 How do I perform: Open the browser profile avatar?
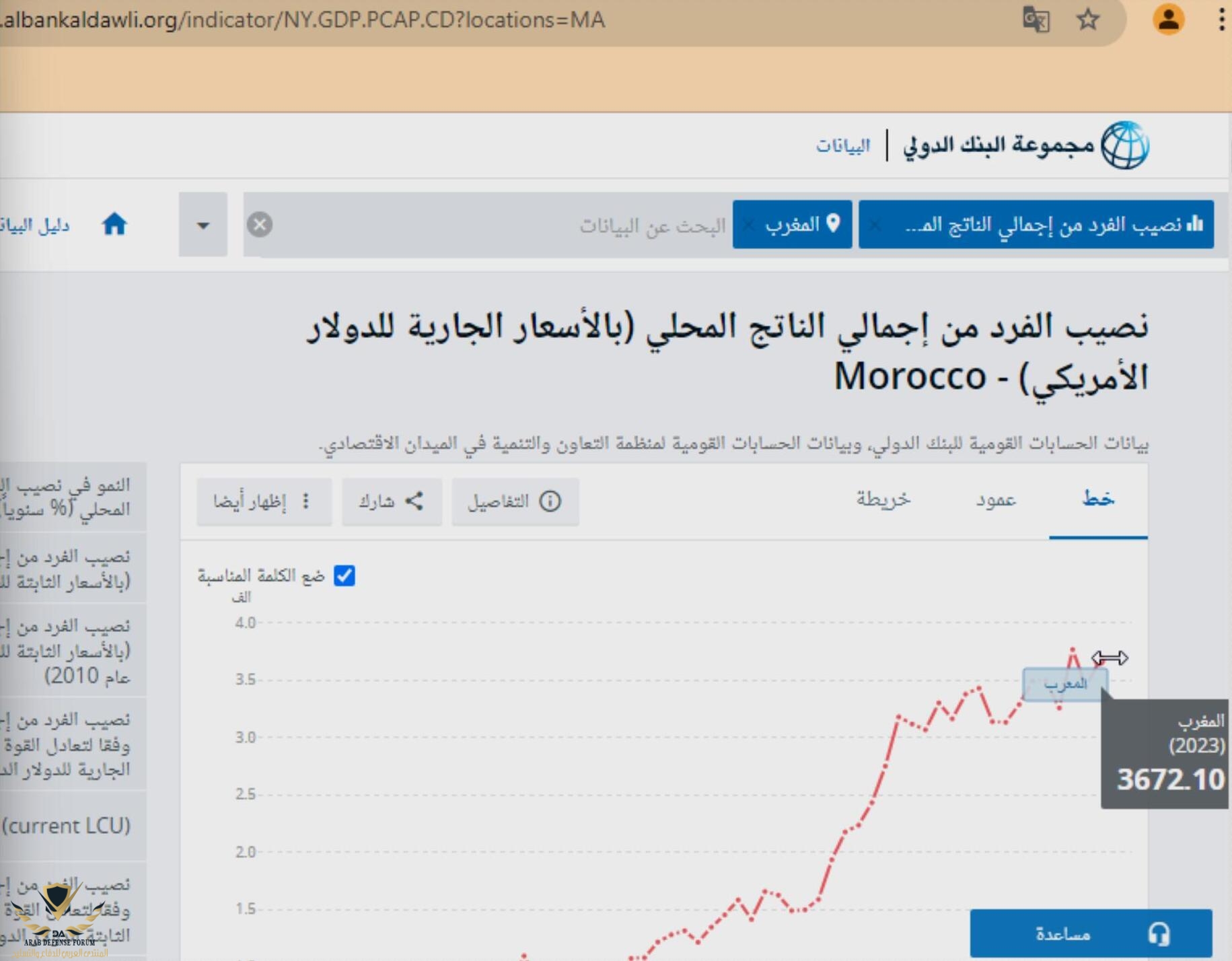(x=1168, y=20)
